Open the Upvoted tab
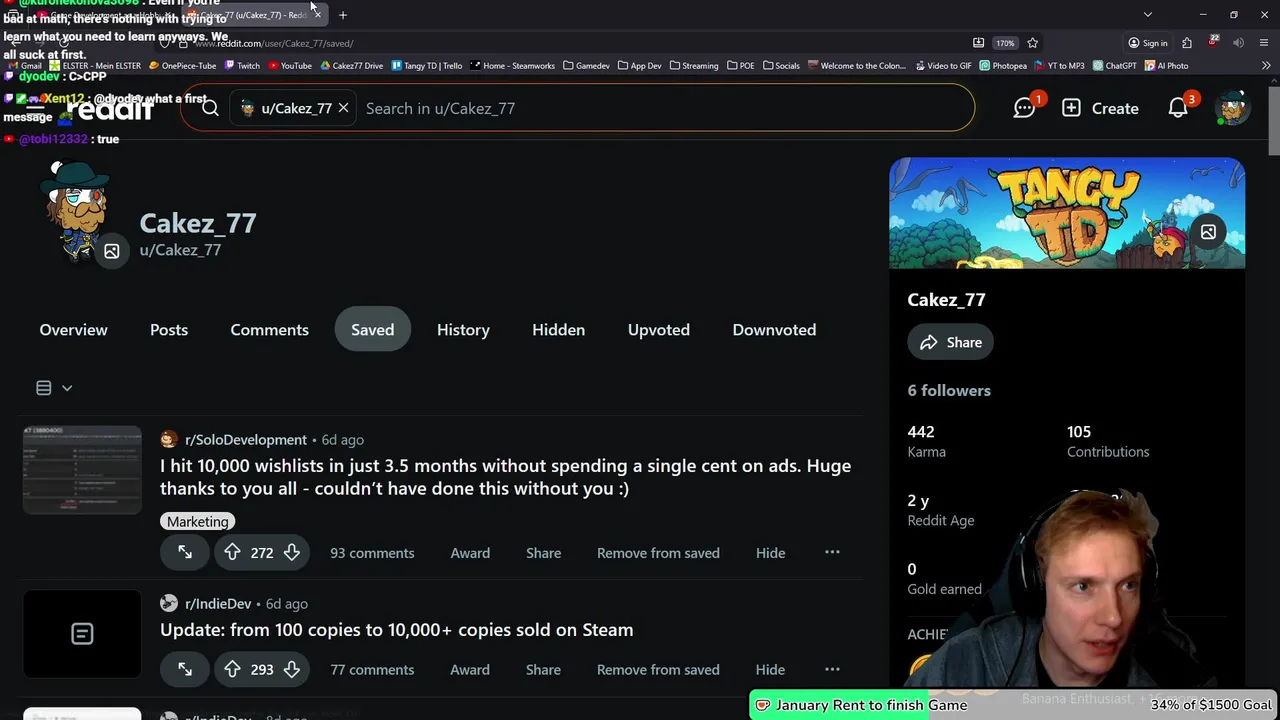 tap(658, 330)
